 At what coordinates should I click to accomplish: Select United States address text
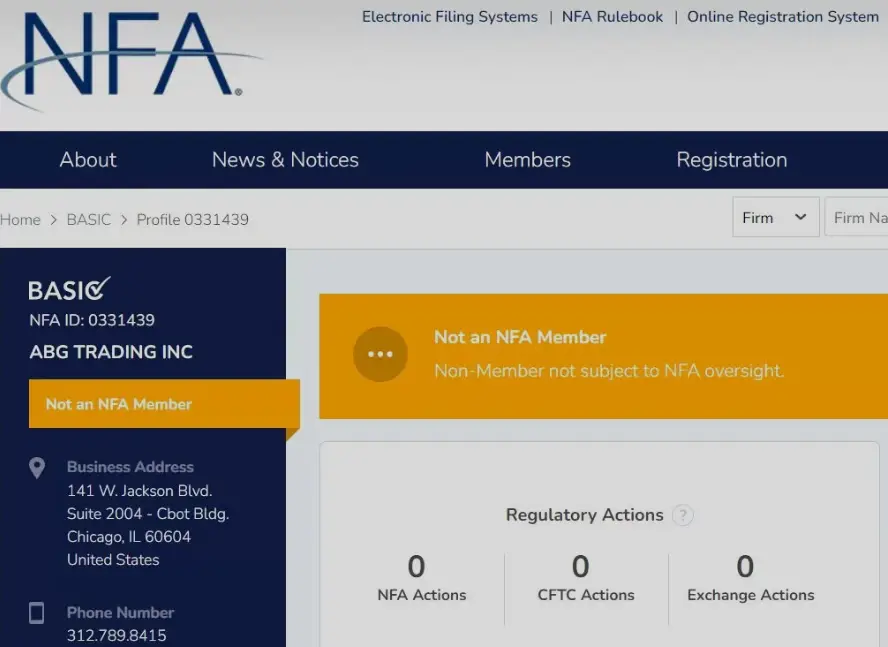(x=113, y=560)
